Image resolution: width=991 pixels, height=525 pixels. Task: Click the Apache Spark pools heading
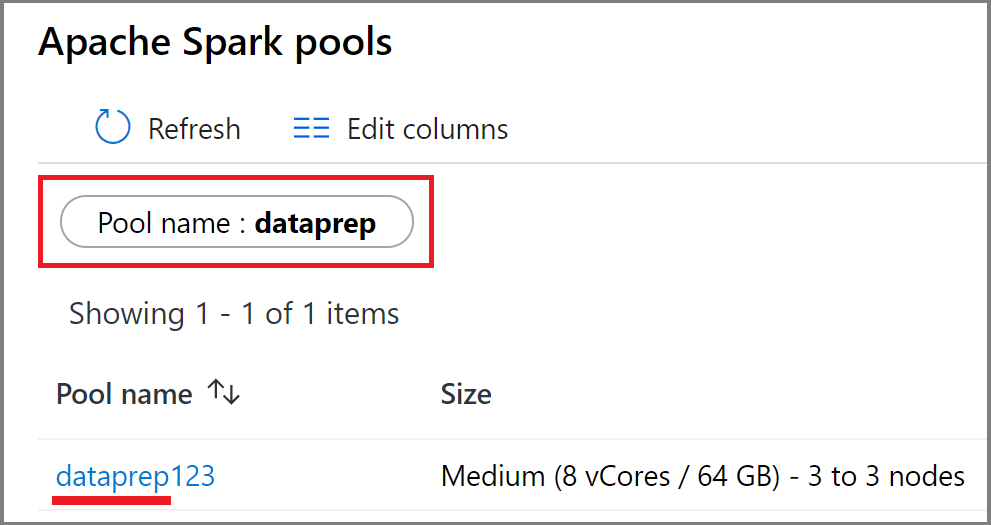215,42
